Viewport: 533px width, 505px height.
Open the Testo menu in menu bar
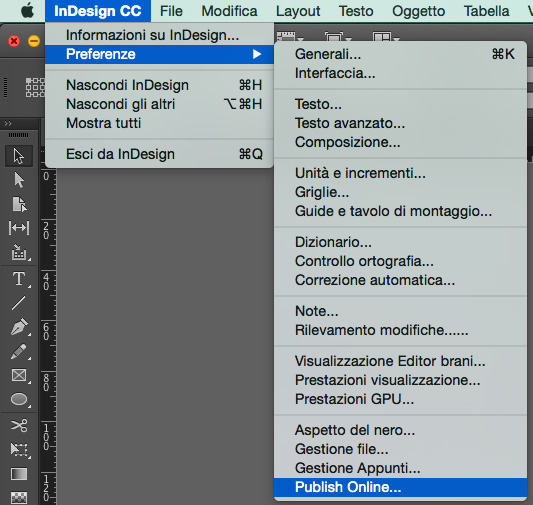tap(356, 11)
